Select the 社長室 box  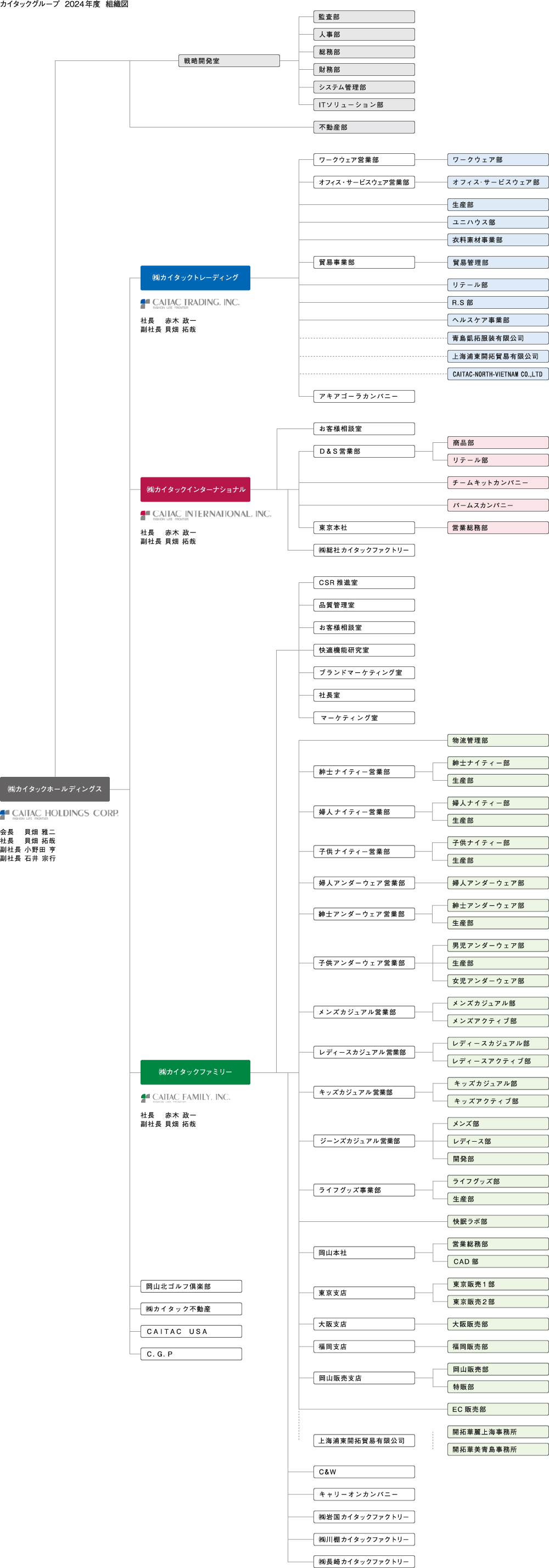[364, 695]
